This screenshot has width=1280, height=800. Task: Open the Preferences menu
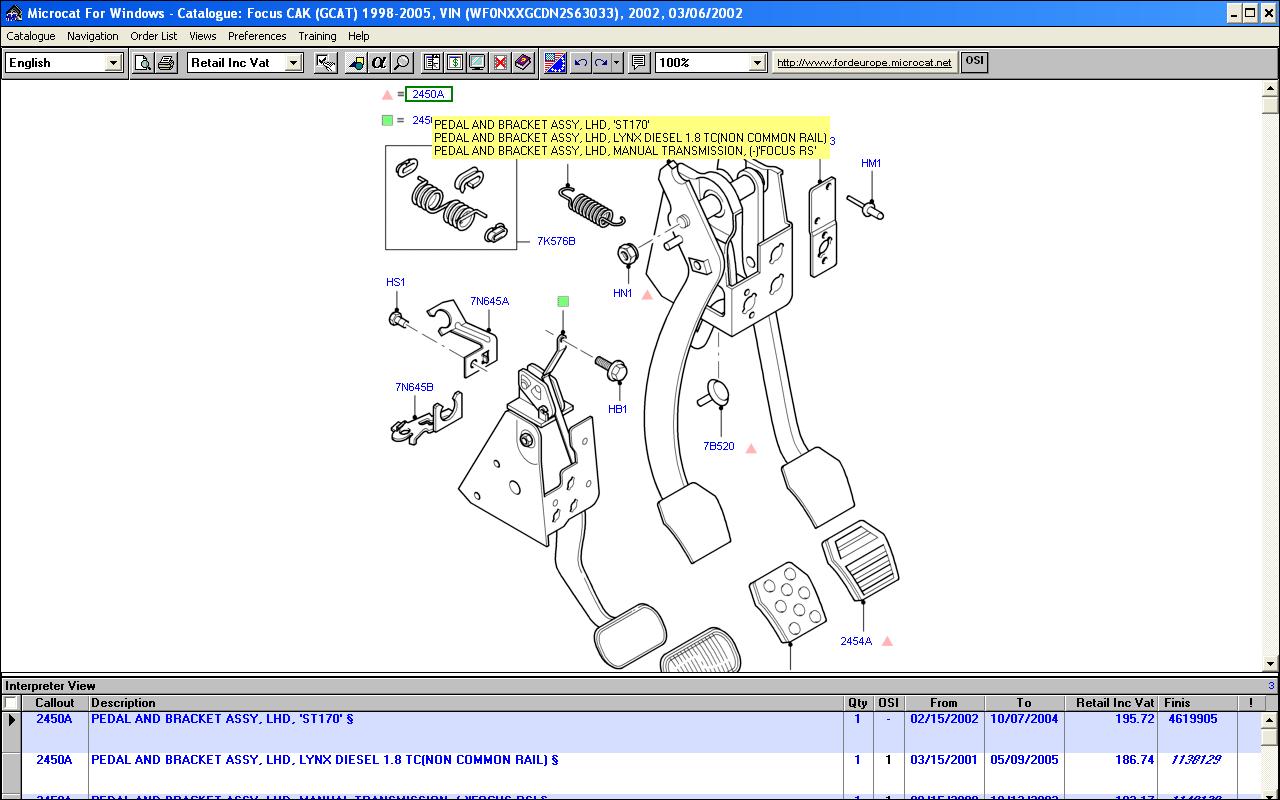(x=257, y=36)
